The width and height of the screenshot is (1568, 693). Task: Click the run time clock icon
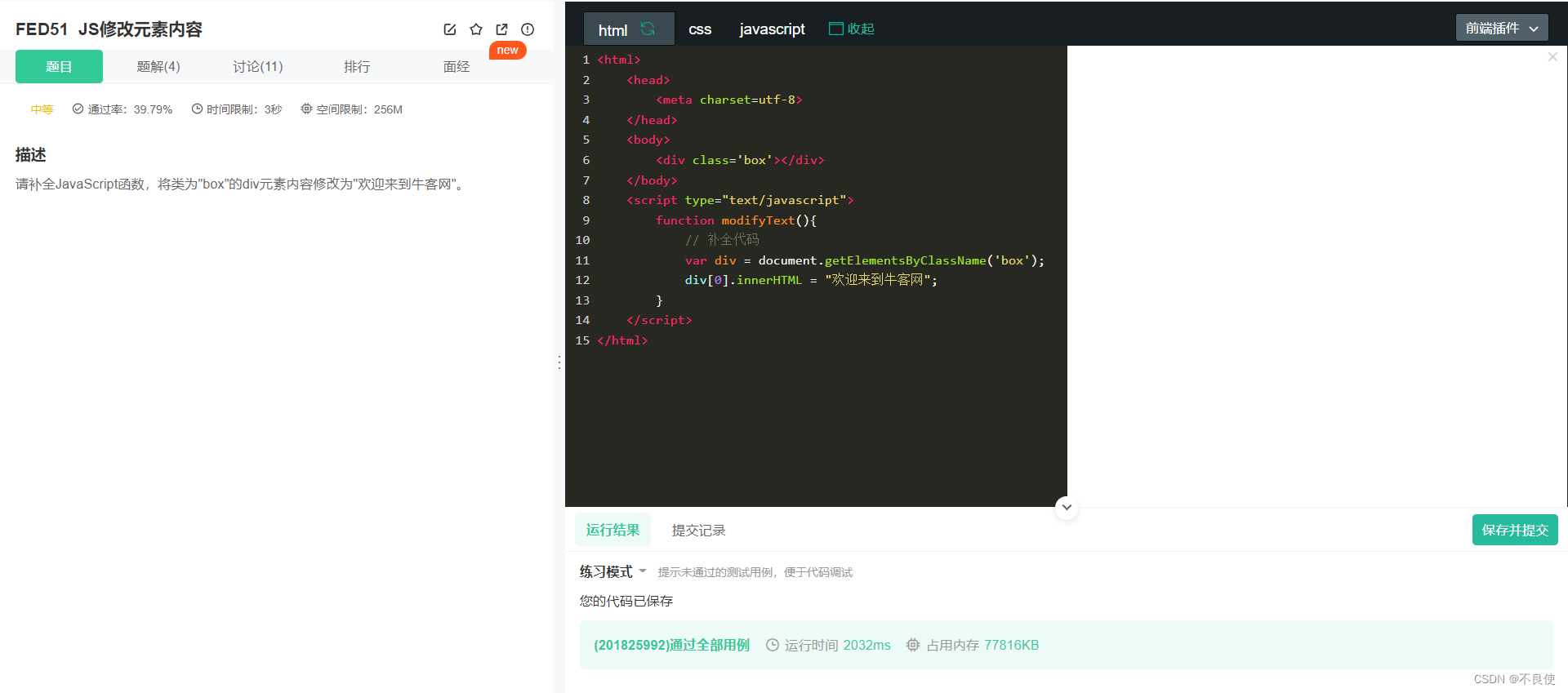pos(773,645)
